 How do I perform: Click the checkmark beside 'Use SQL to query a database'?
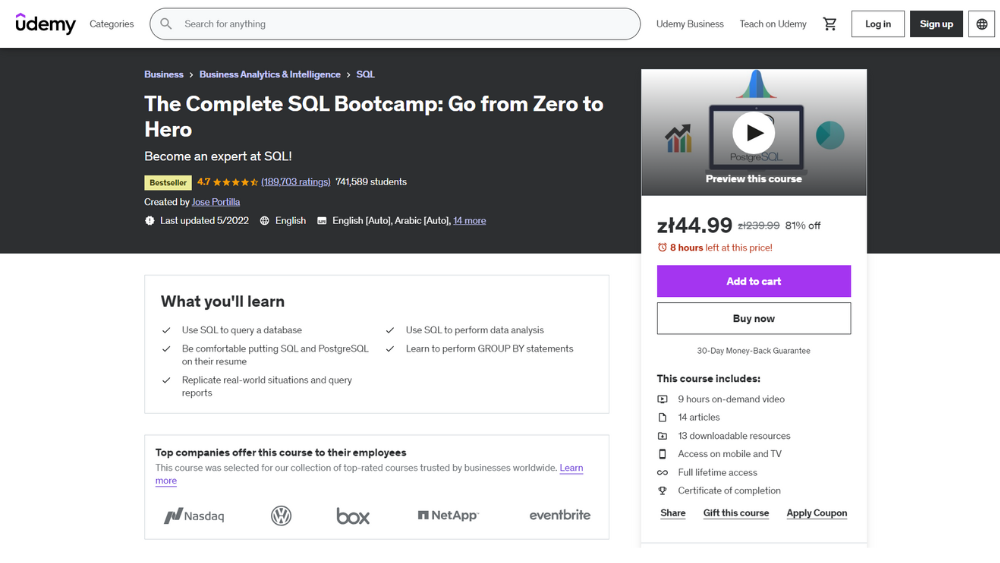click(166, 330)
